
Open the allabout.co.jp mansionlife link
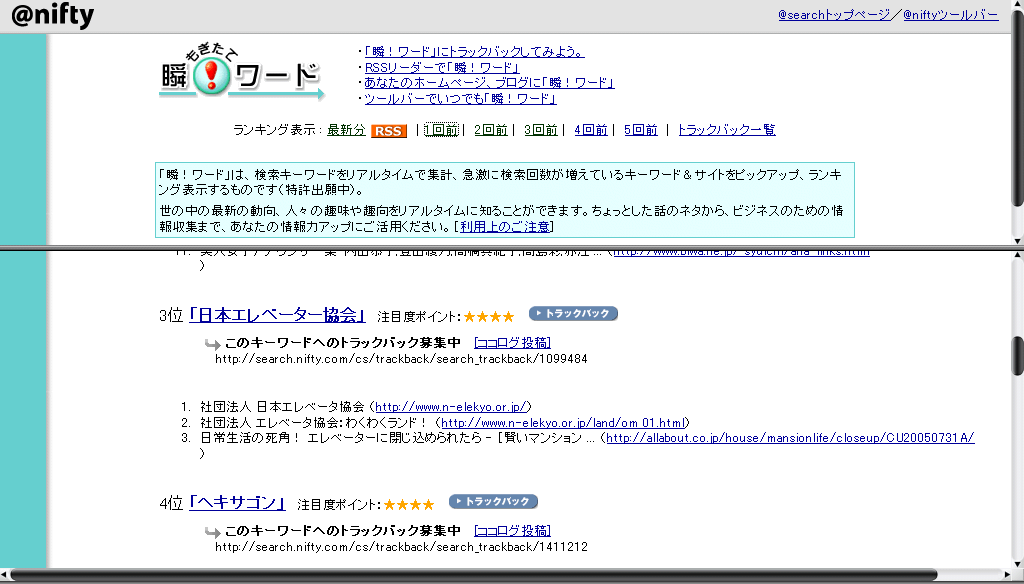point(790,438)
